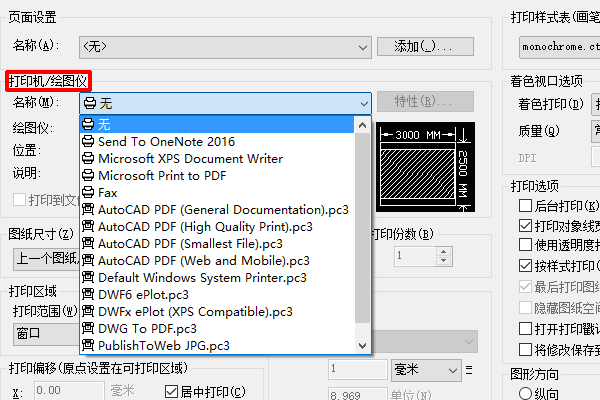Screen dimensions: 600x400
Task: Click plotter icon beside AutoCAD PDF (Web and Mobile).pc3
Action: tap(88, 260)
